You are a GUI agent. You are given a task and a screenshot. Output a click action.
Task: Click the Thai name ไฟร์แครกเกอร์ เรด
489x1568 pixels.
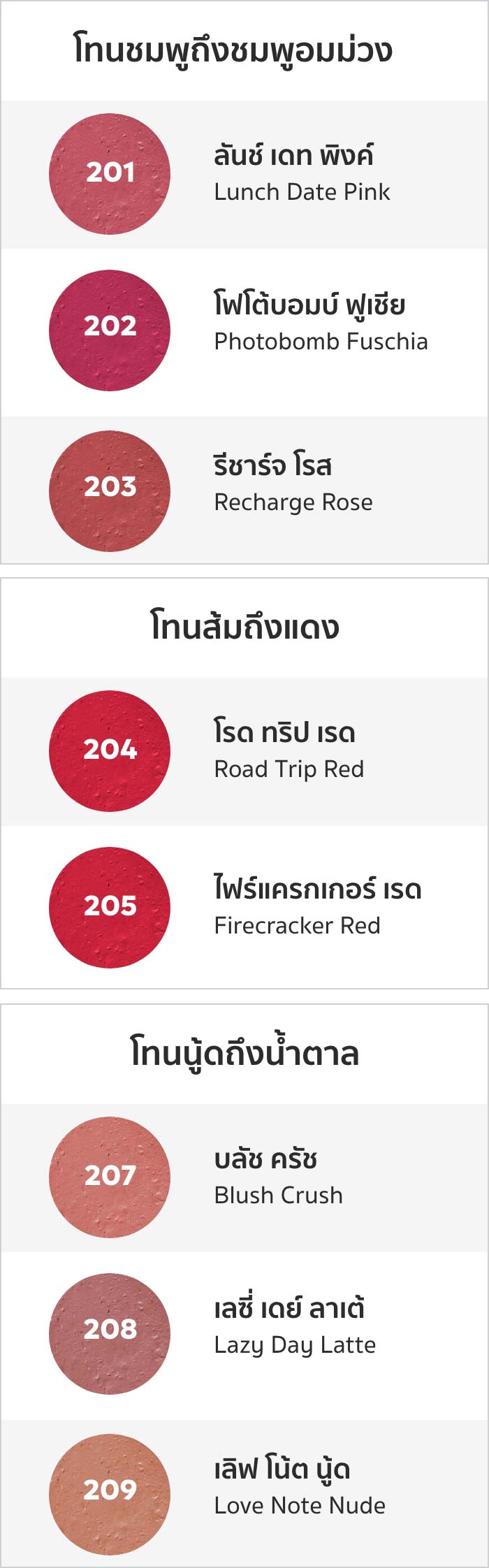pyautogui.click(x=318, y=890)
